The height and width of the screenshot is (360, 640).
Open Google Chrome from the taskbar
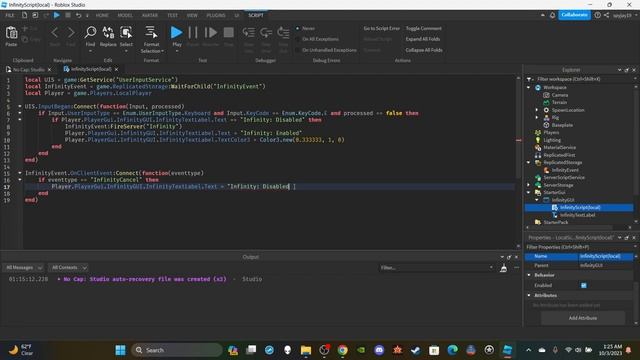click(x=342, y=350)
